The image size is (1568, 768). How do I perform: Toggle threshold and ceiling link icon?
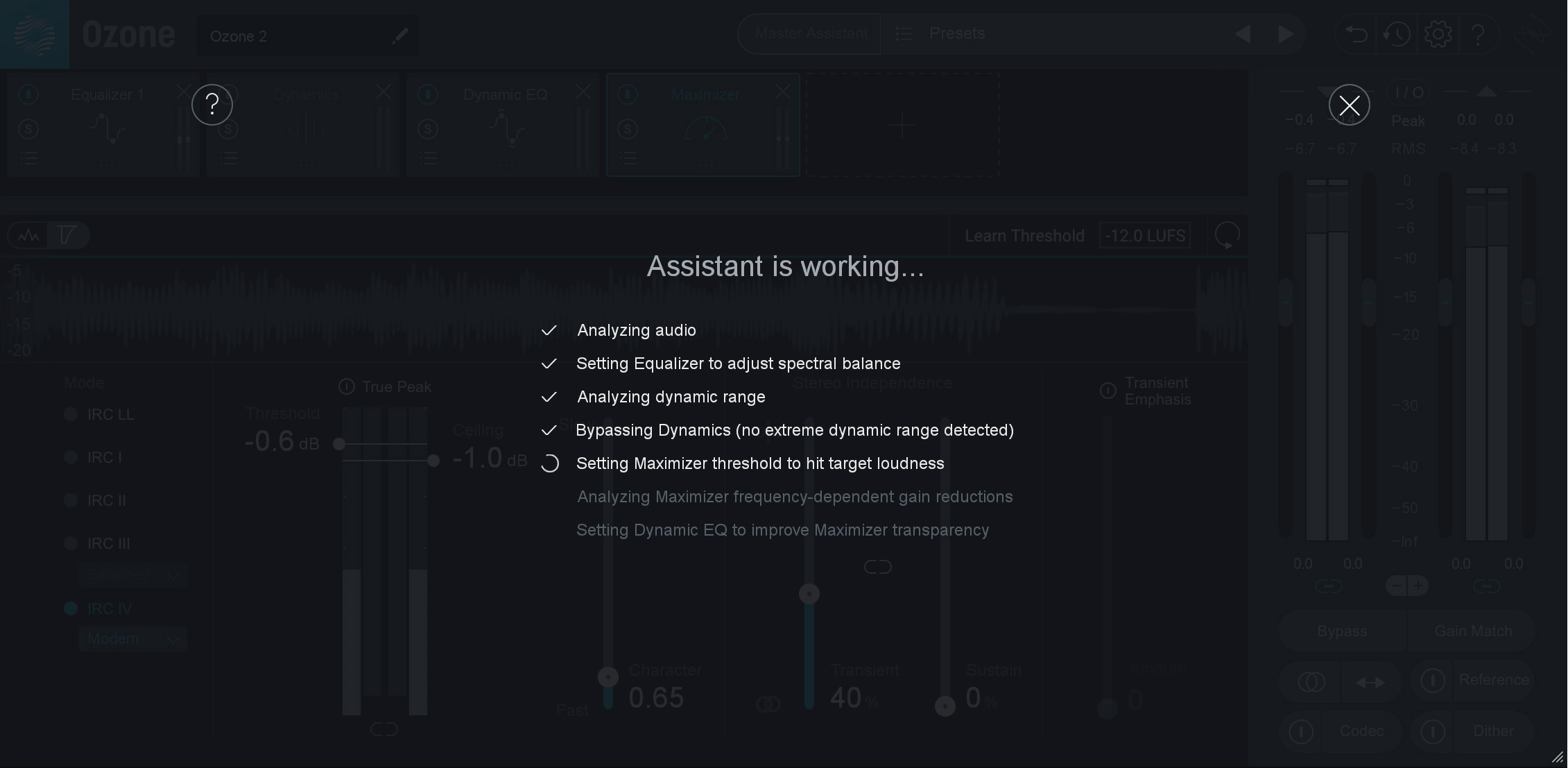coord(384,729)
